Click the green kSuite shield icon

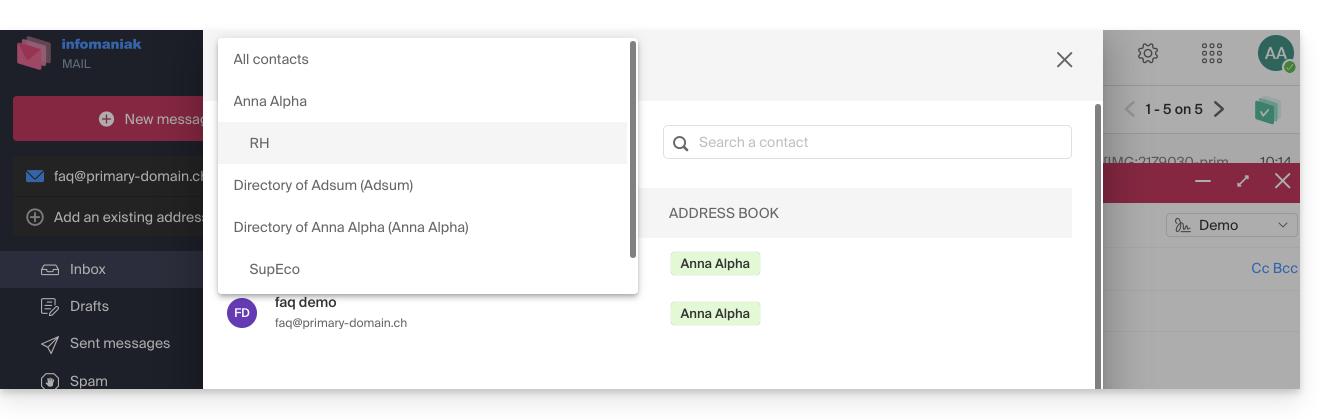pyautogui.click(x=1267, y=110)
